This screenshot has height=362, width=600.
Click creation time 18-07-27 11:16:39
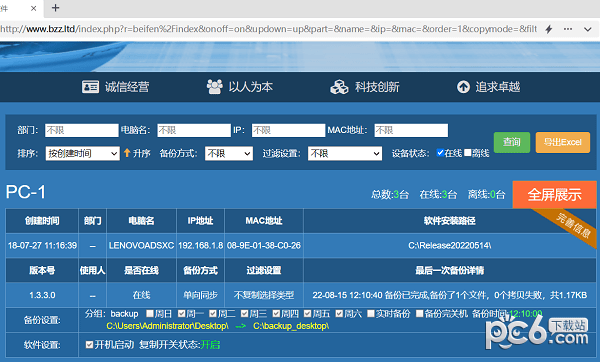[42, 245]
